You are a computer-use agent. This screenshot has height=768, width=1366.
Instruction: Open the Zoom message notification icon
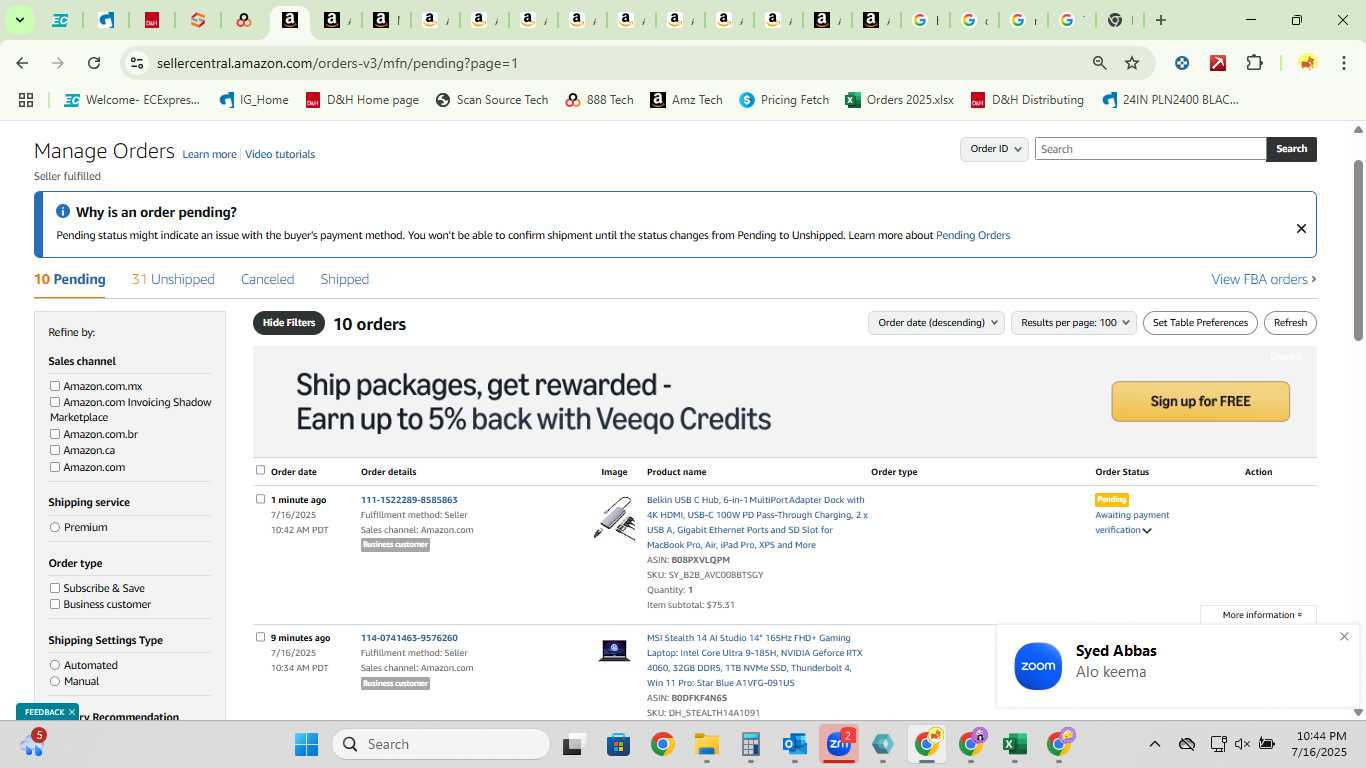(x=1038, y=666)
